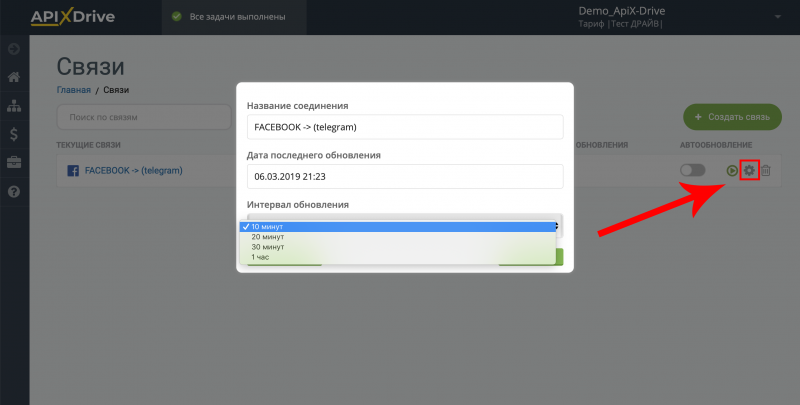
Task: Open the Home icon in the sidebar
Action: (14, 77)
